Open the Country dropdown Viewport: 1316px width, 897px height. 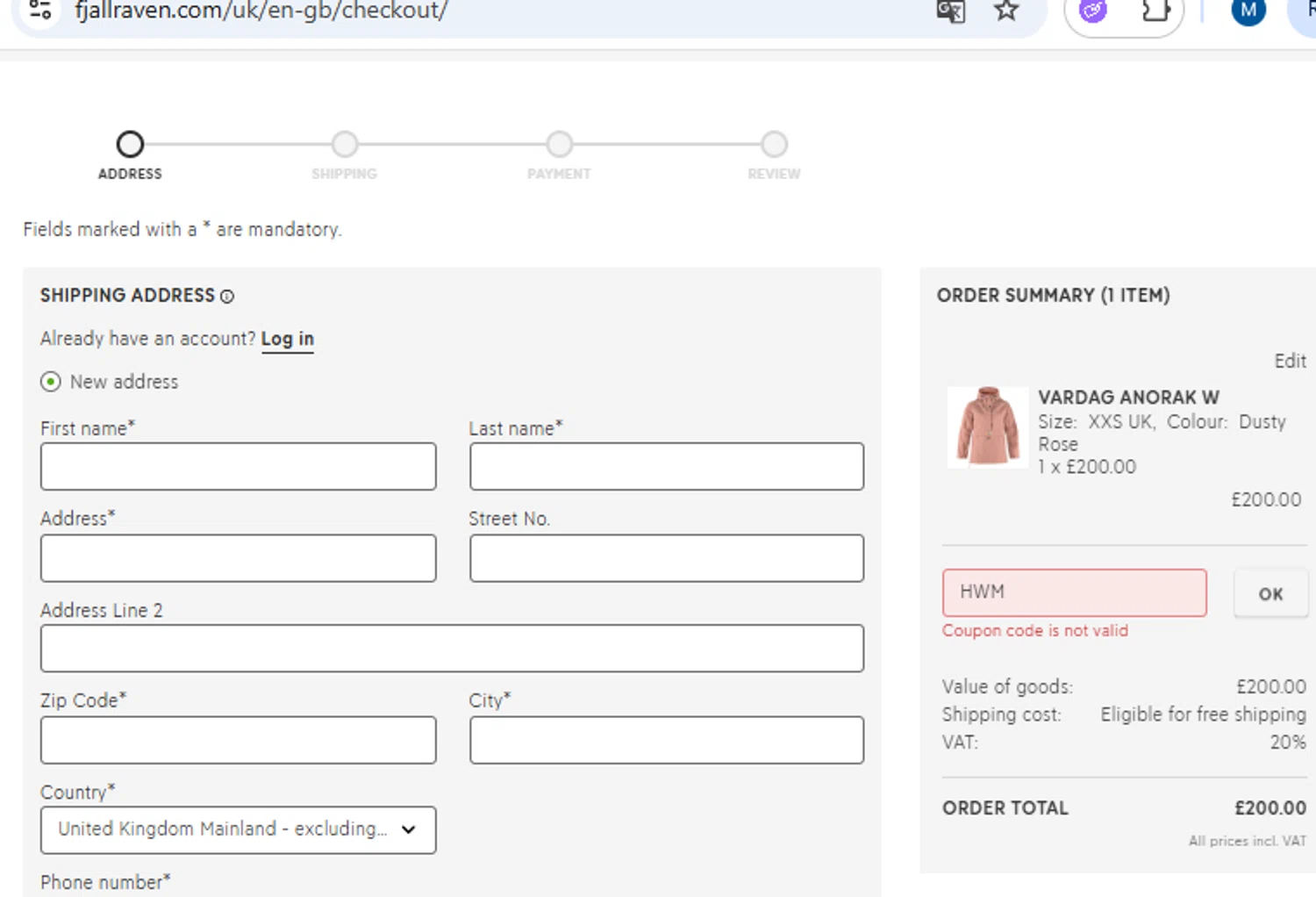click(x=238, y=829)
